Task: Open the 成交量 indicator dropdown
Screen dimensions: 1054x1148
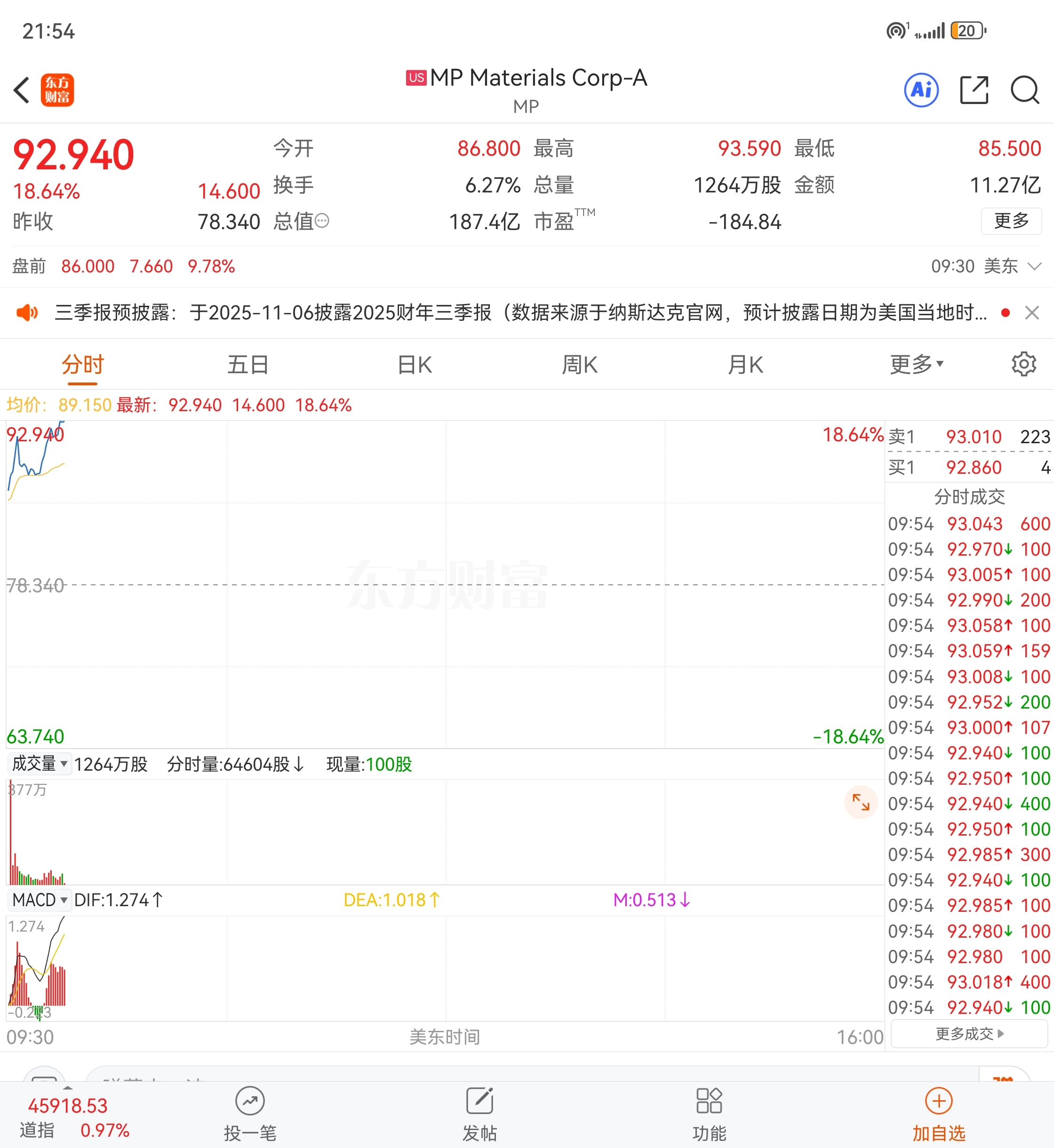Action: [40, 764]
